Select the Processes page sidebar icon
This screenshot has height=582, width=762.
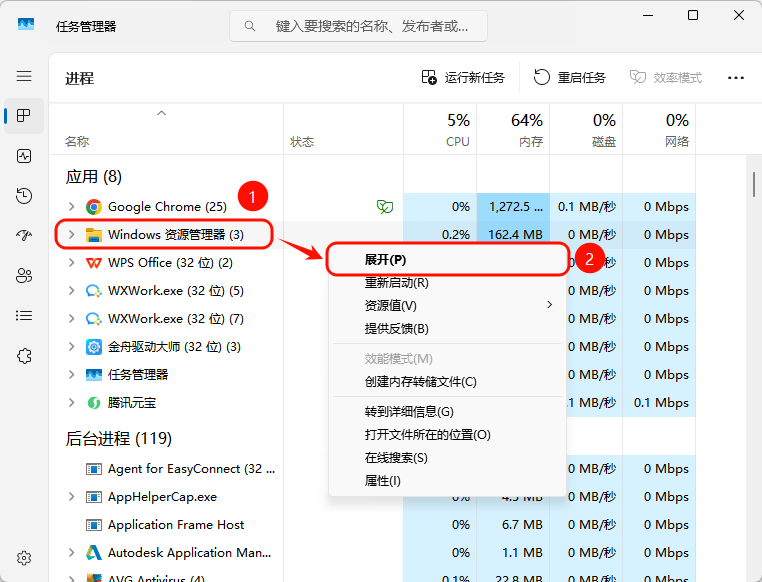(24, 116)
